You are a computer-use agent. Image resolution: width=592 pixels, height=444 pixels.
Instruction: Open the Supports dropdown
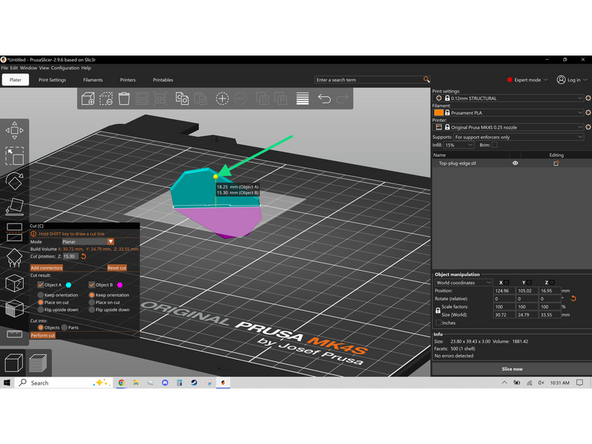click(x=518, y=137)
